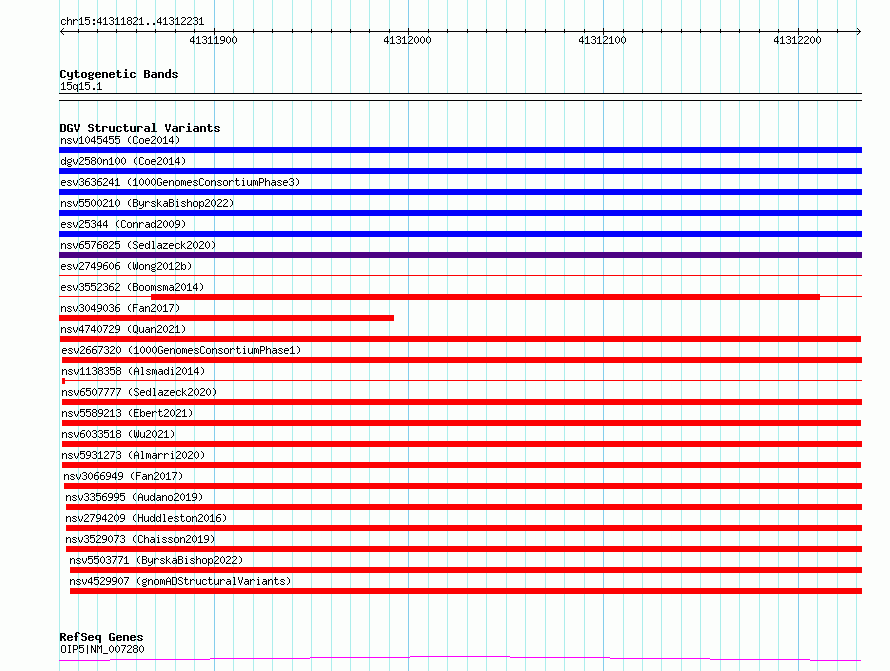Screen dimensions: 890x671
Task: Open esv3636241 (1000GenomesConsortiumPhase3) entry
Action: click(x=180, y=182)
